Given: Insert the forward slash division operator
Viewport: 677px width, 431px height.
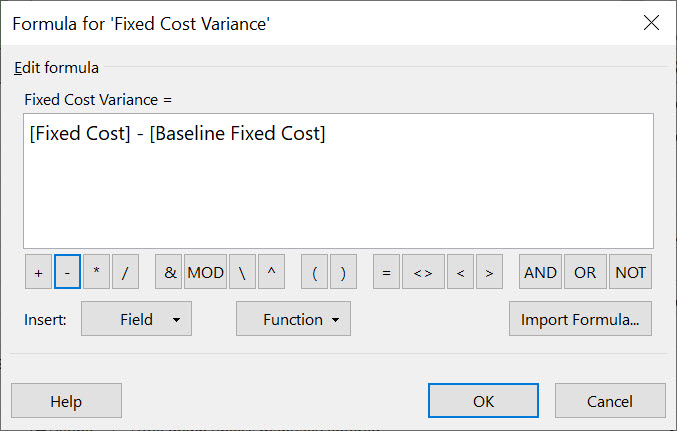Looking at the screenshot, I should 125,272.
